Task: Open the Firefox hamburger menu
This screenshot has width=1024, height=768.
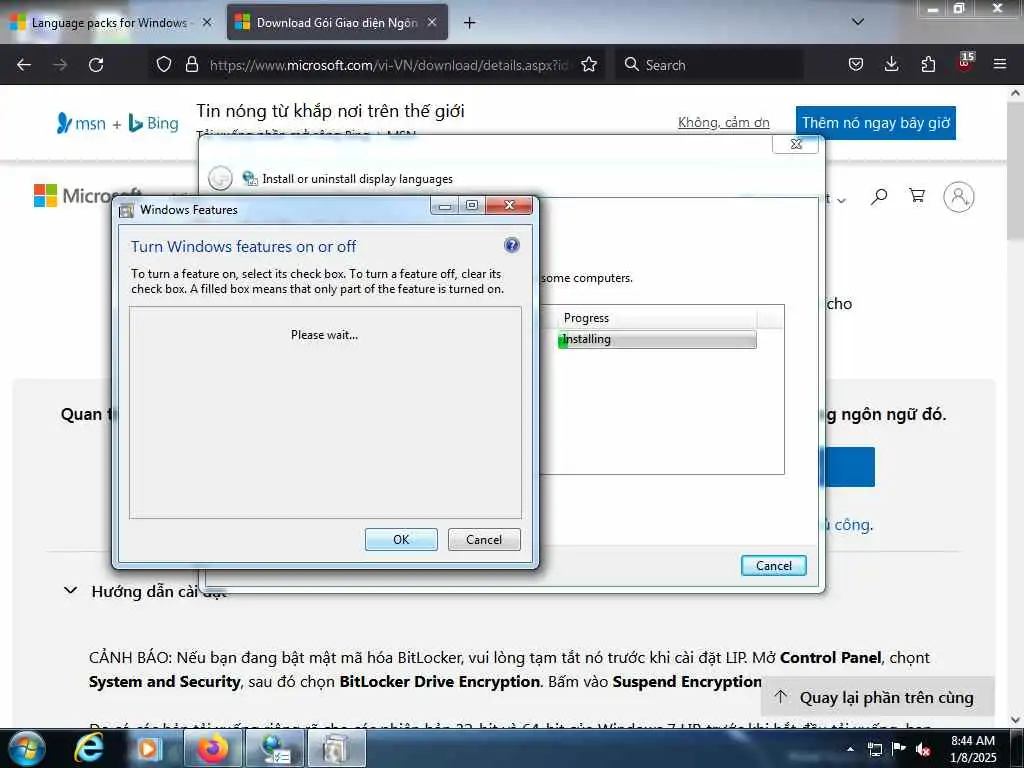Action: tap(1000, 65)
